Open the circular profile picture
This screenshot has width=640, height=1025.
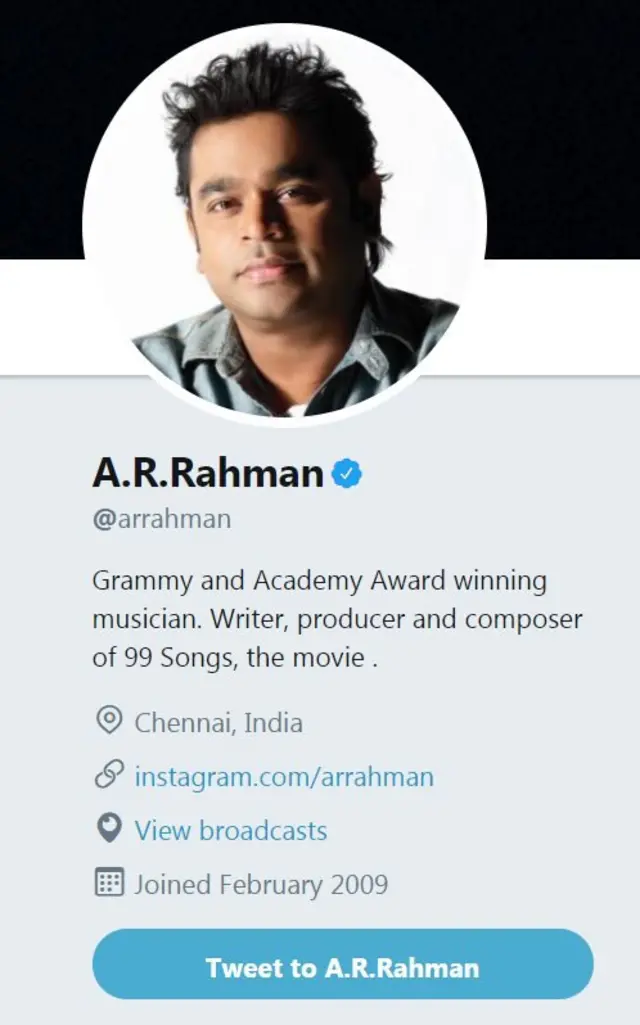tap(284, 226)
